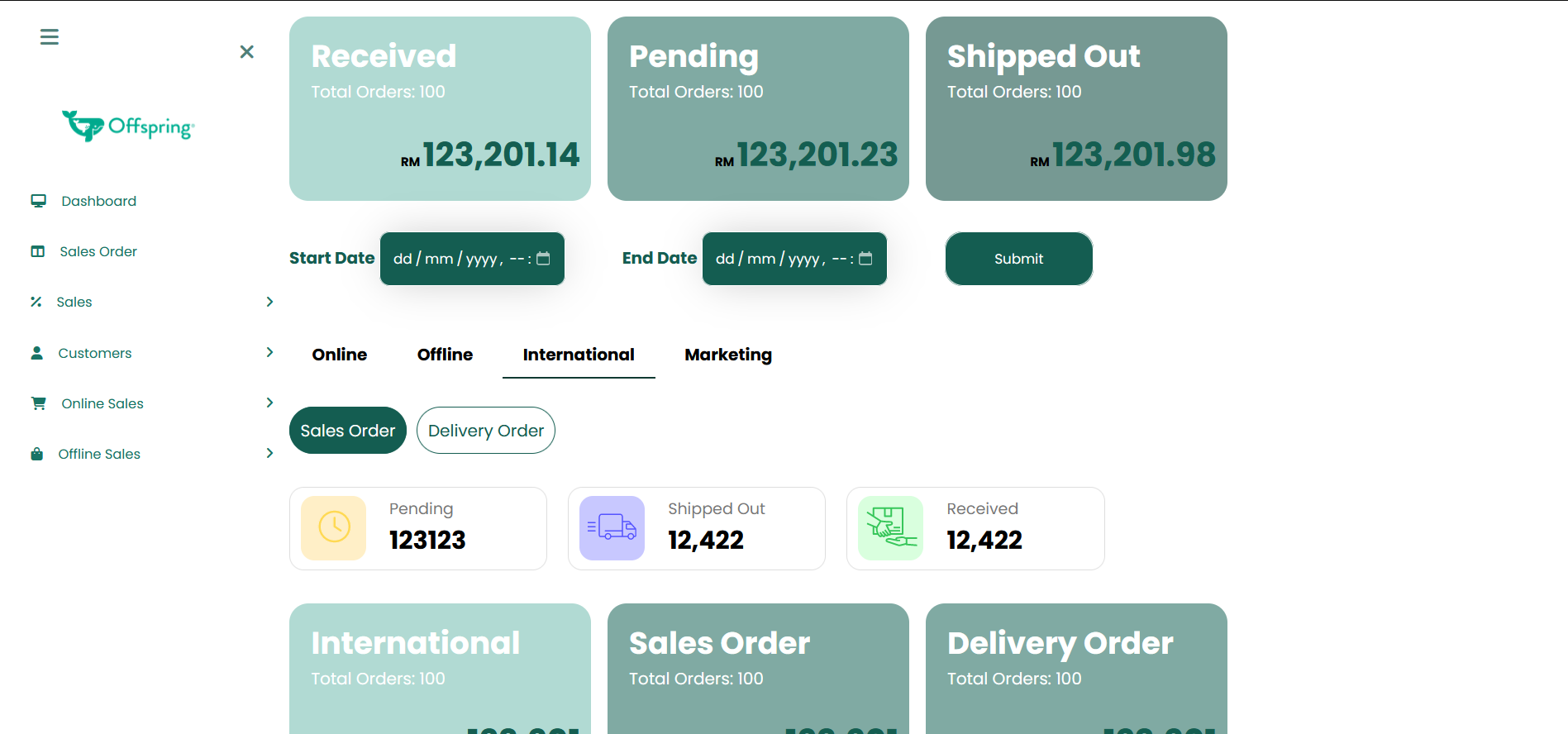The image size is (1568, 734).
Task: Open Online Sales sidebar item
Action: [x=102, y=403]
